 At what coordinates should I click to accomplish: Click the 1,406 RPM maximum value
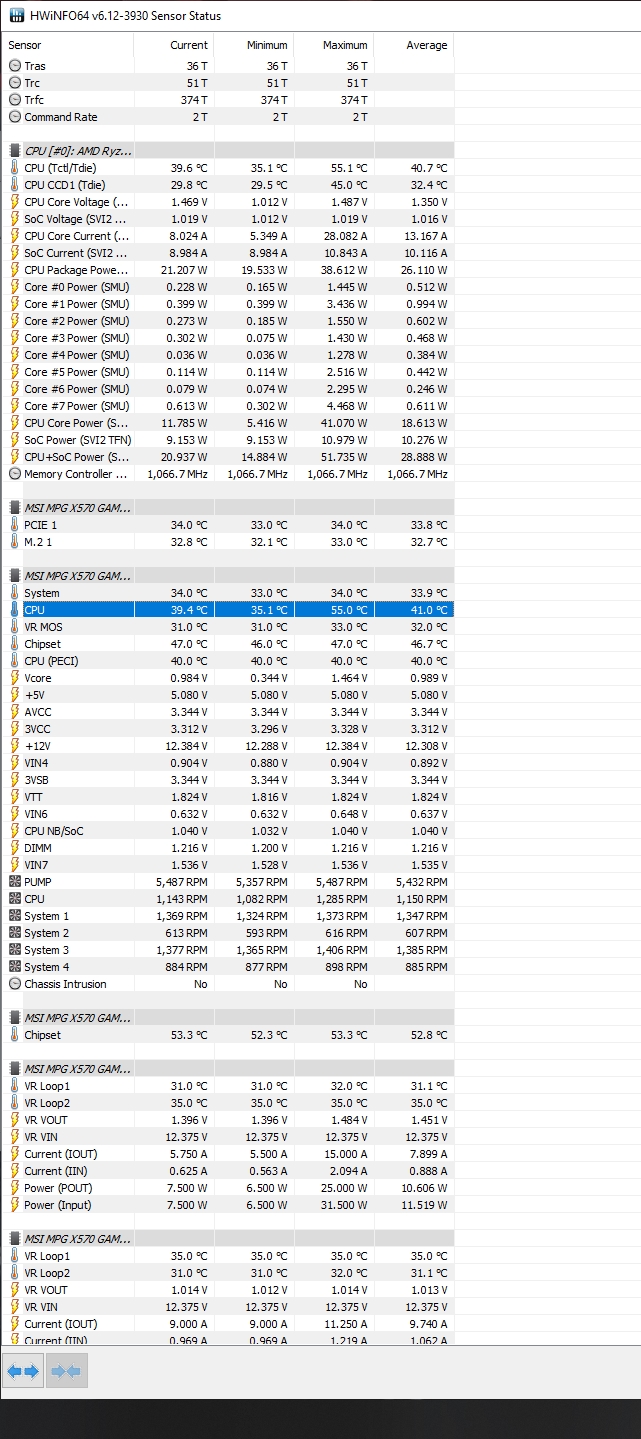click(341, 950)
